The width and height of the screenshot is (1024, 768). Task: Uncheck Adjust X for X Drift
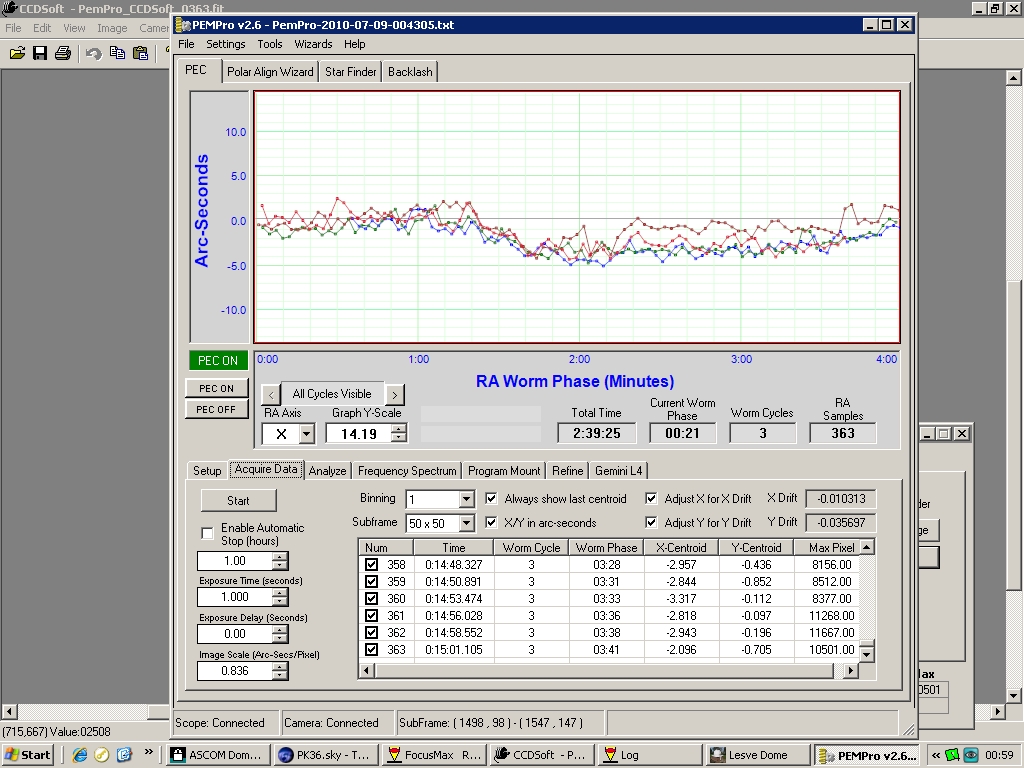pyautogui.click(x=651, y=498)
